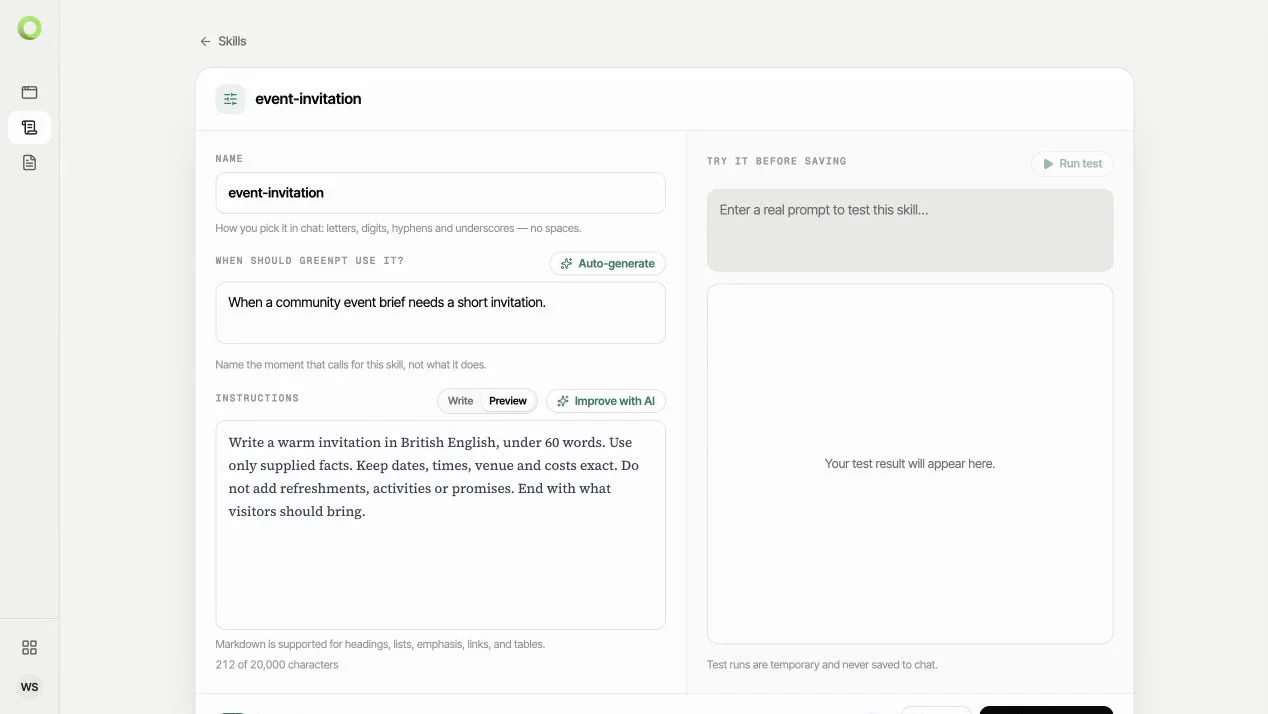The width and height of the screenshot is (1268, 714).
Task: Open the documents icon in sidebar
Action: pos(29,162)
